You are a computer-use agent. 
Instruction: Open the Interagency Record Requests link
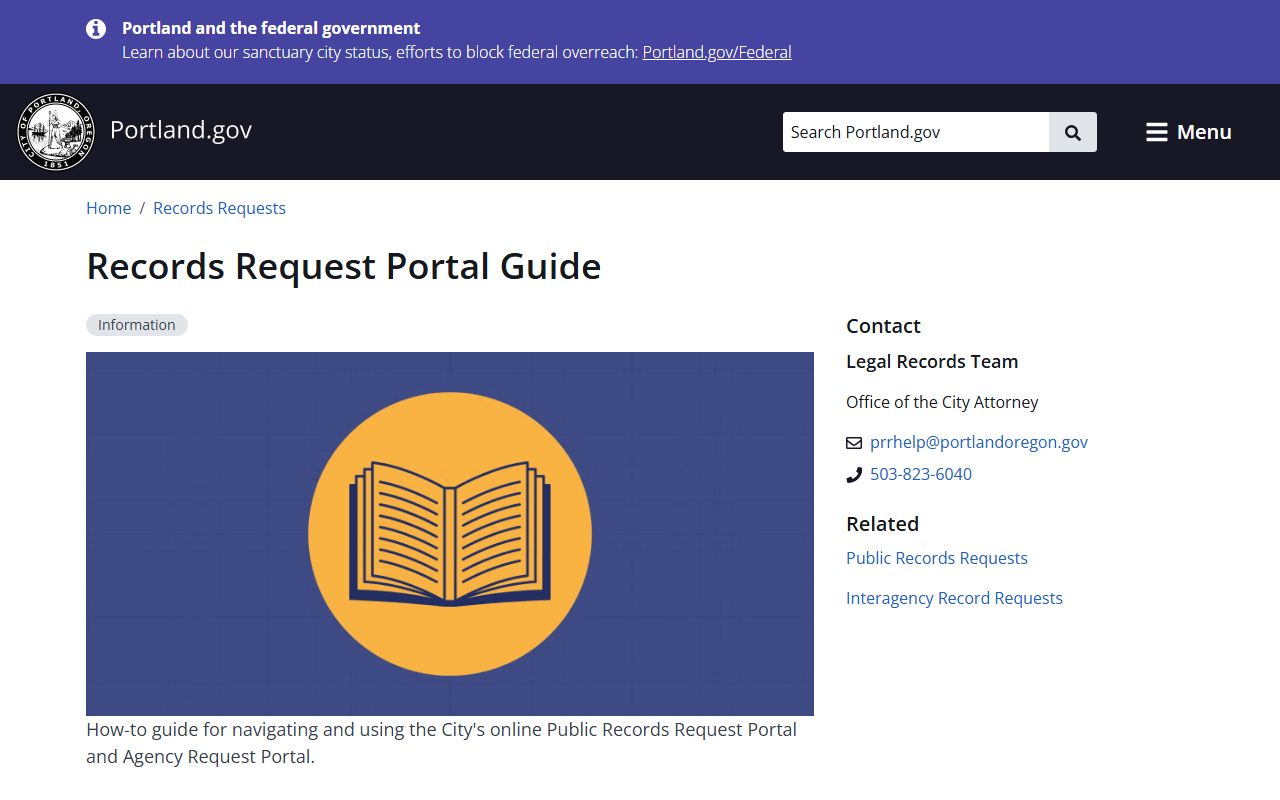point(954,598)
